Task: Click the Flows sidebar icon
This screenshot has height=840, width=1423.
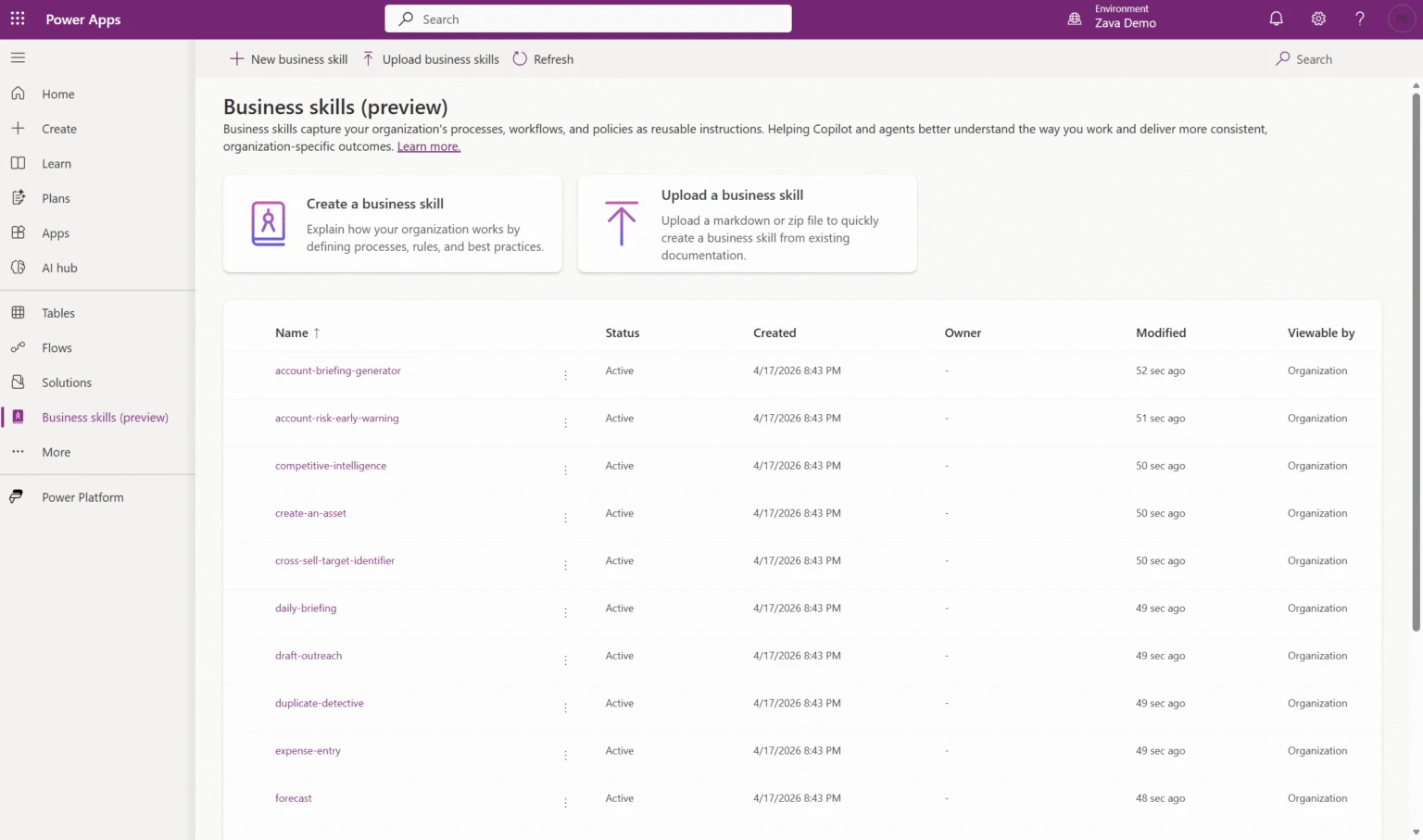Action: coord(18,347)
